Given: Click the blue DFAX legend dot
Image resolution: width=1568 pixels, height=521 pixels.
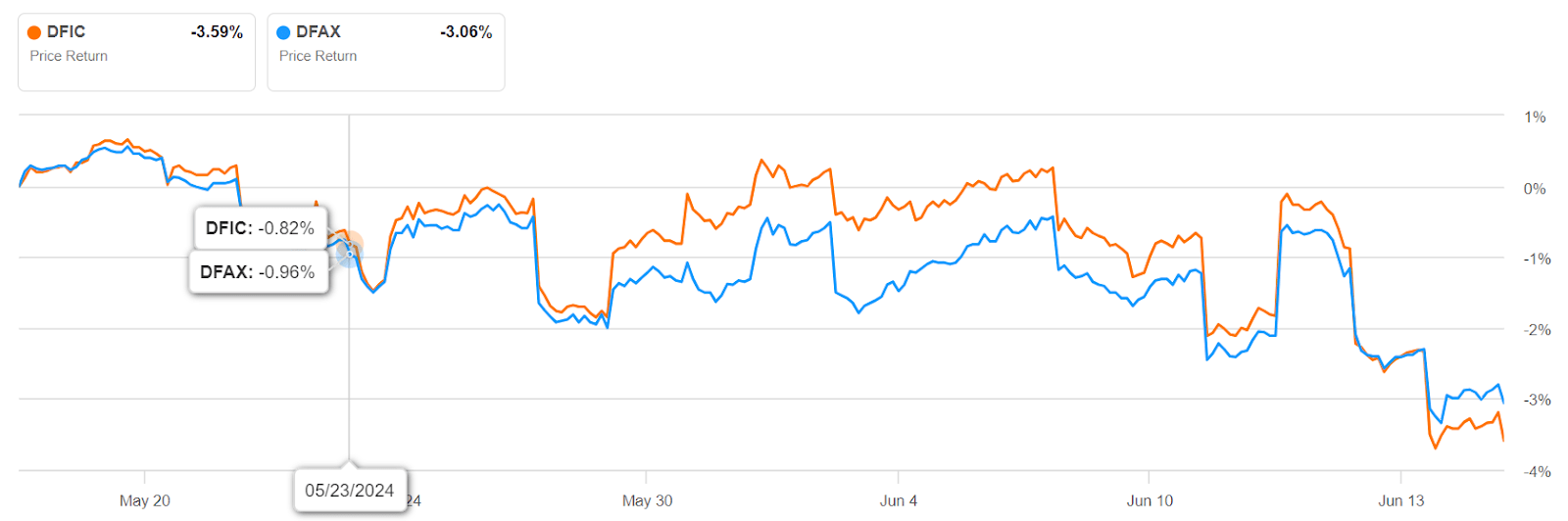Looking at the screenshot, I should click(x=283, y=32).
